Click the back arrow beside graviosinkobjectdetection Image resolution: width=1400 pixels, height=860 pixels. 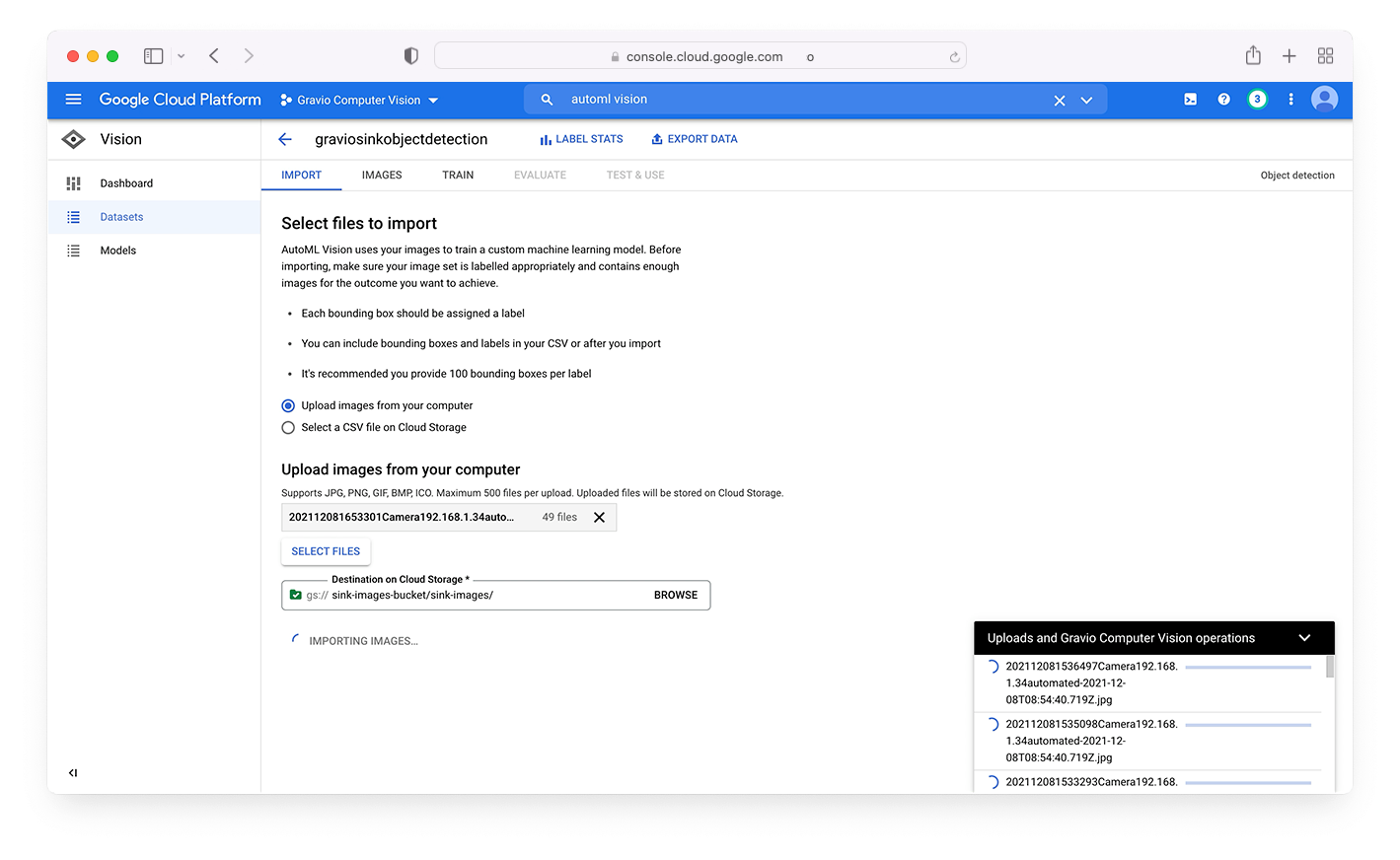pos(285,139)
